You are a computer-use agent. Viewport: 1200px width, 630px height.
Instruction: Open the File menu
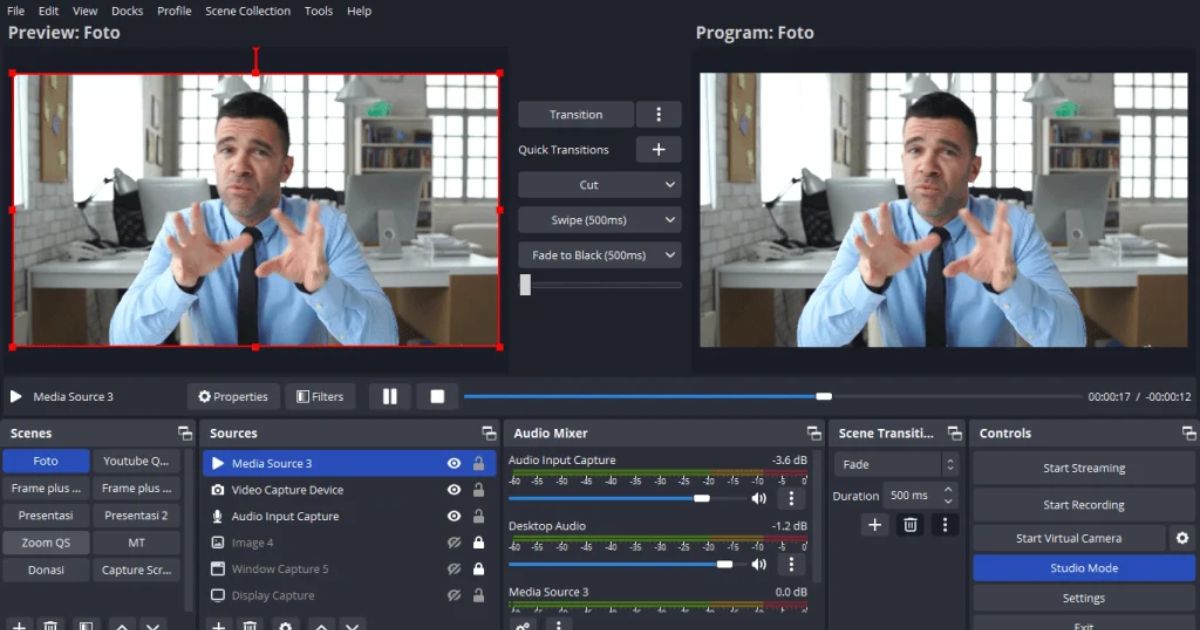coord(16,11)
